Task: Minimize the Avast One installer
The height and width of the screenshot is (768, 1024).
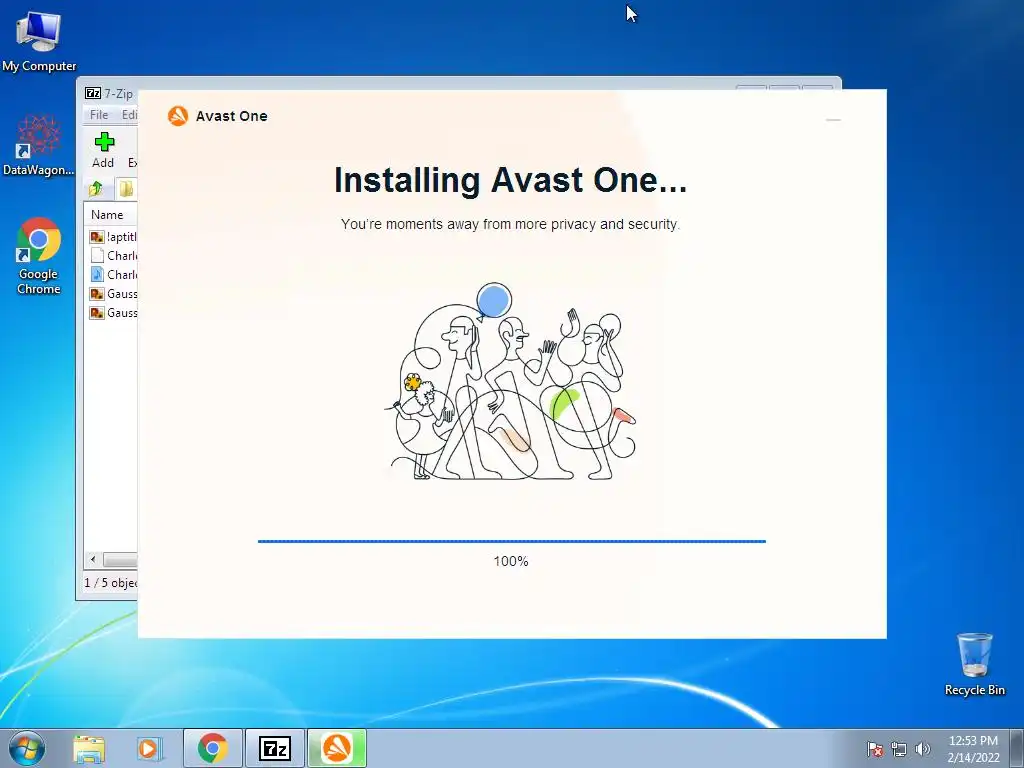Action: [833, 120]
